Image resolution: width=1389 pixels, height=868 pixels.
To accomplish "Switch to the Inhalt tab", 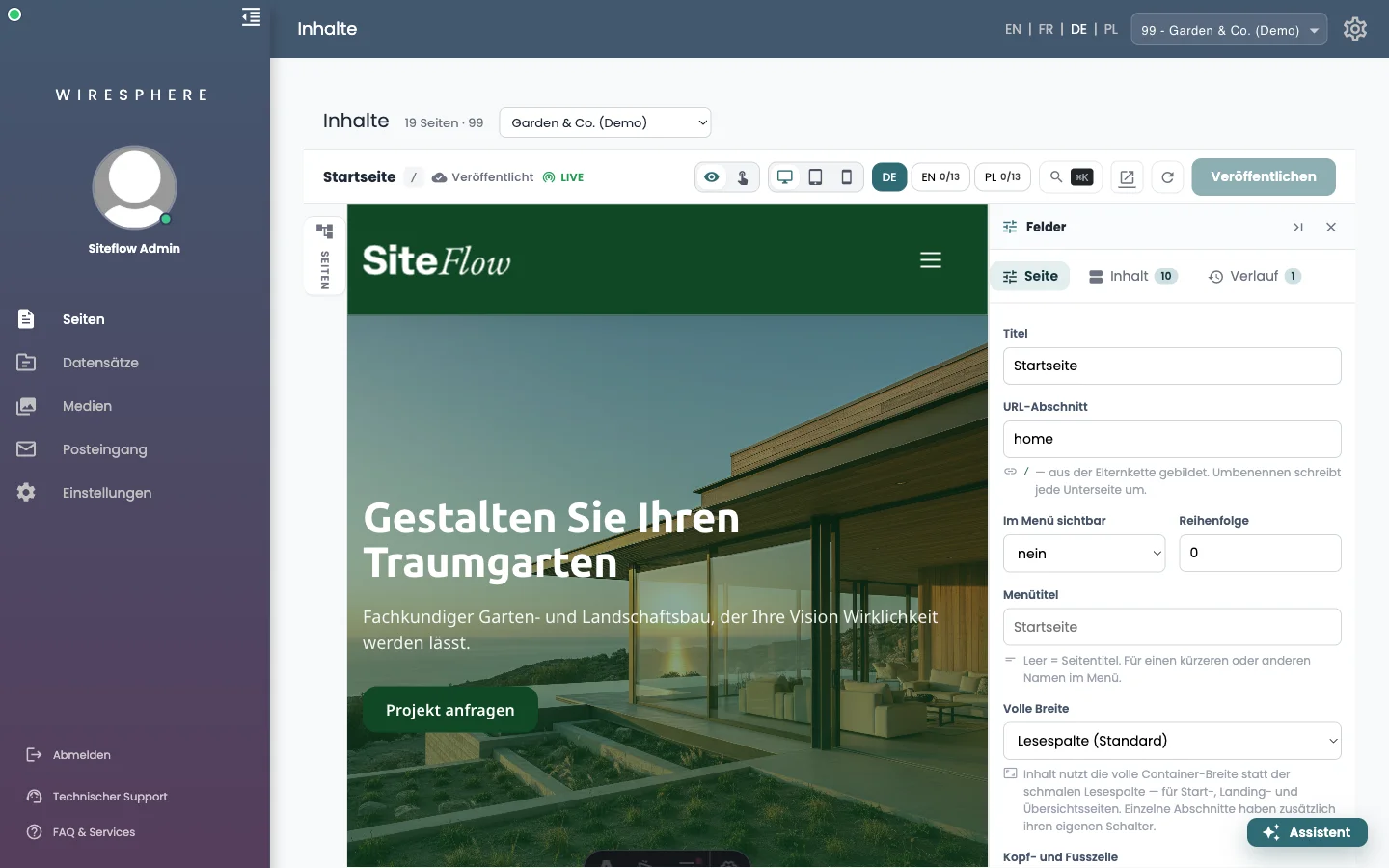I will click(x=1133, y=277).
